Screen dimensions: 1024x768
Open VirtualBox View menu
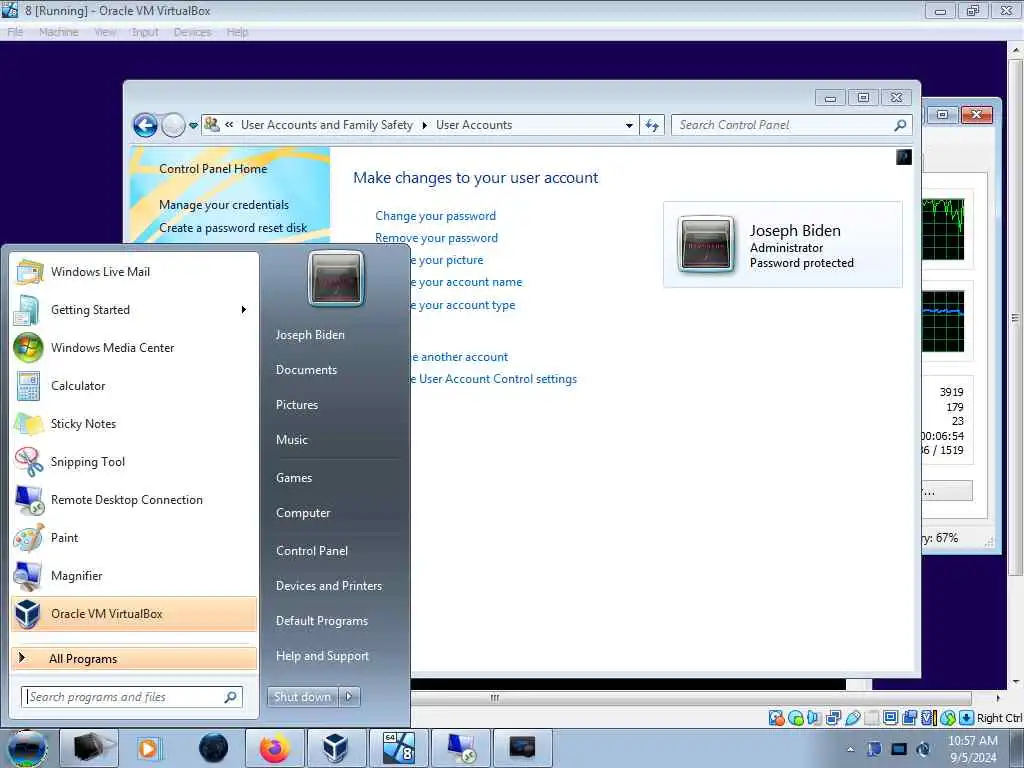tap(105, 32)
